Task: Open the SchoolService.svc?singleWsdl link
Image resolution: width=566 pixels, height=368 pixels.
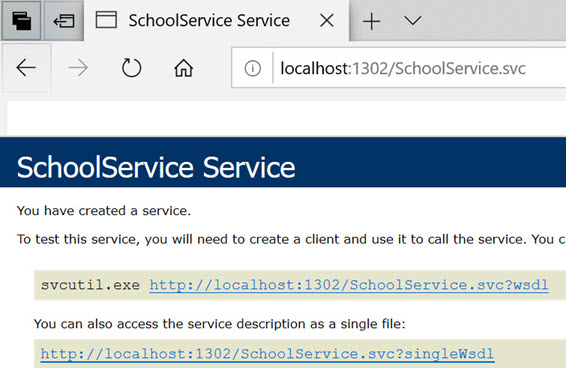Action: pos(267,354)
